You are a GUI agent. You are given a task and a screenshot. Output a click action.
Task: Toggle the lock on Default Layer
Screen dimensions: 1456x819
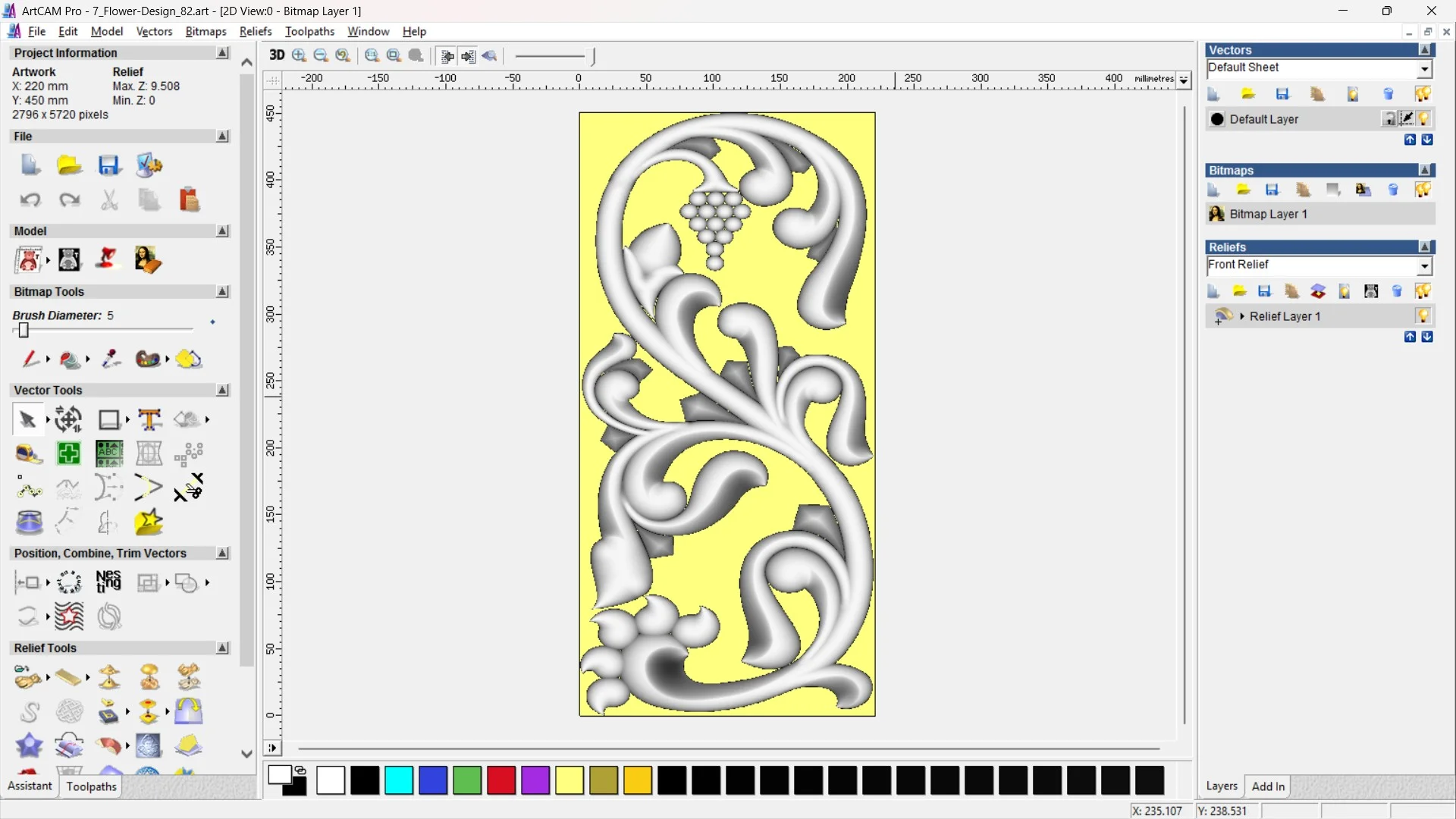(1389, 119)
